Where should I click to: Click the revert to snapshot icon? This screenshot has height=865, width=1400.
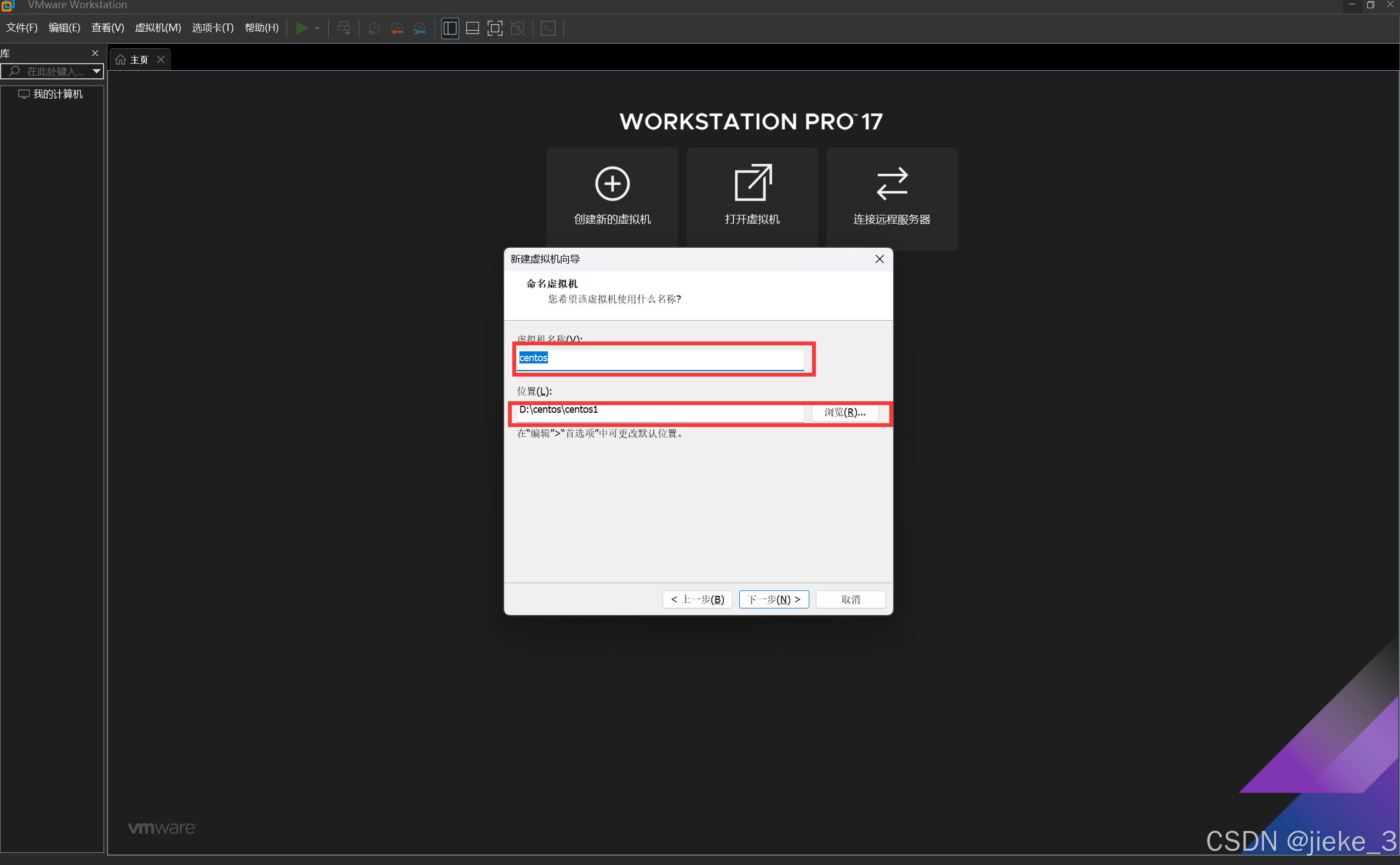pyautogui.click(x=397, y=28)
